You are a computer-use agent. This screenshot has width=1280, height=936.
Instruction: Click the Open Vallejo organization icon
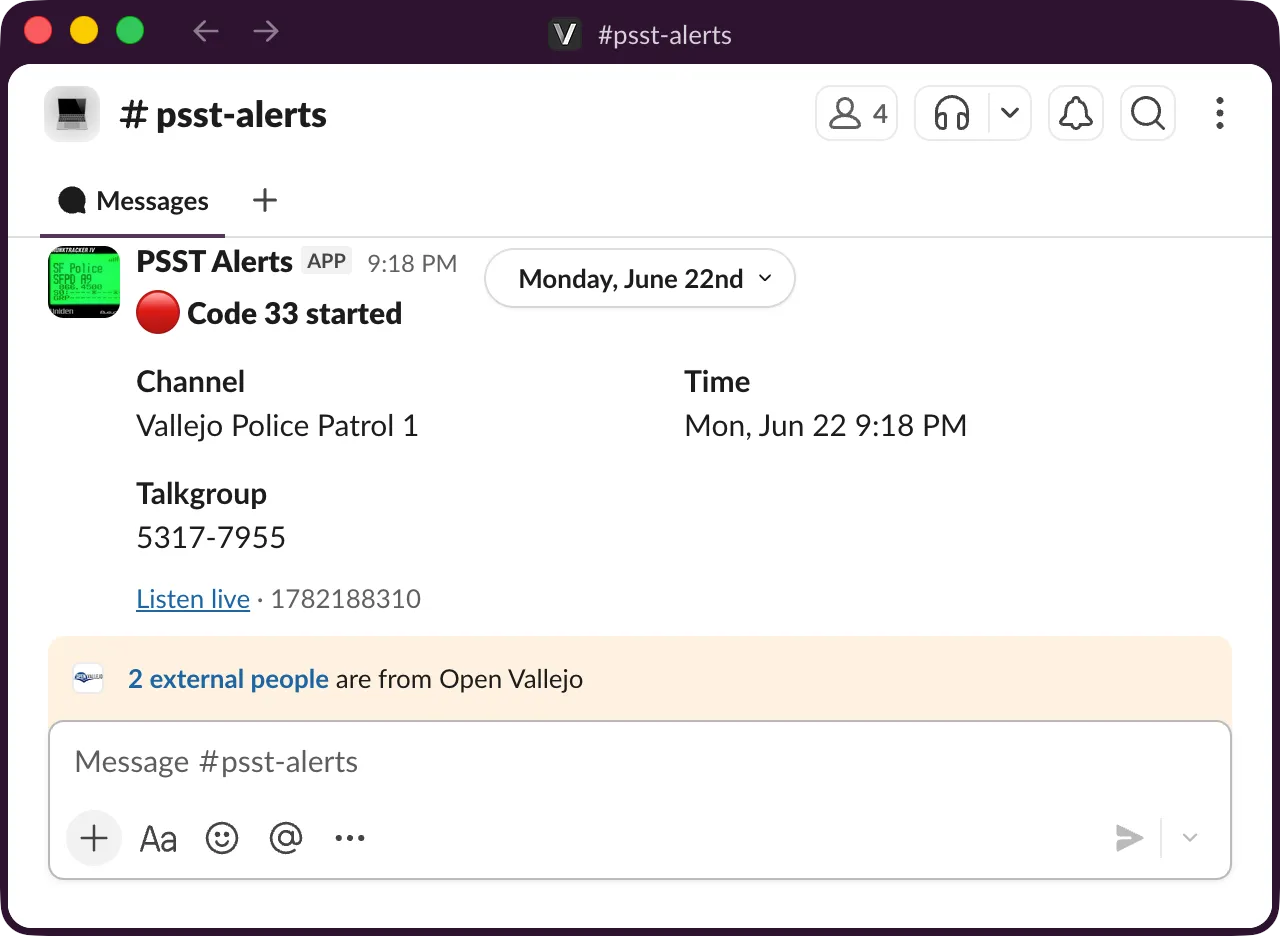click(x=88, y=679)
